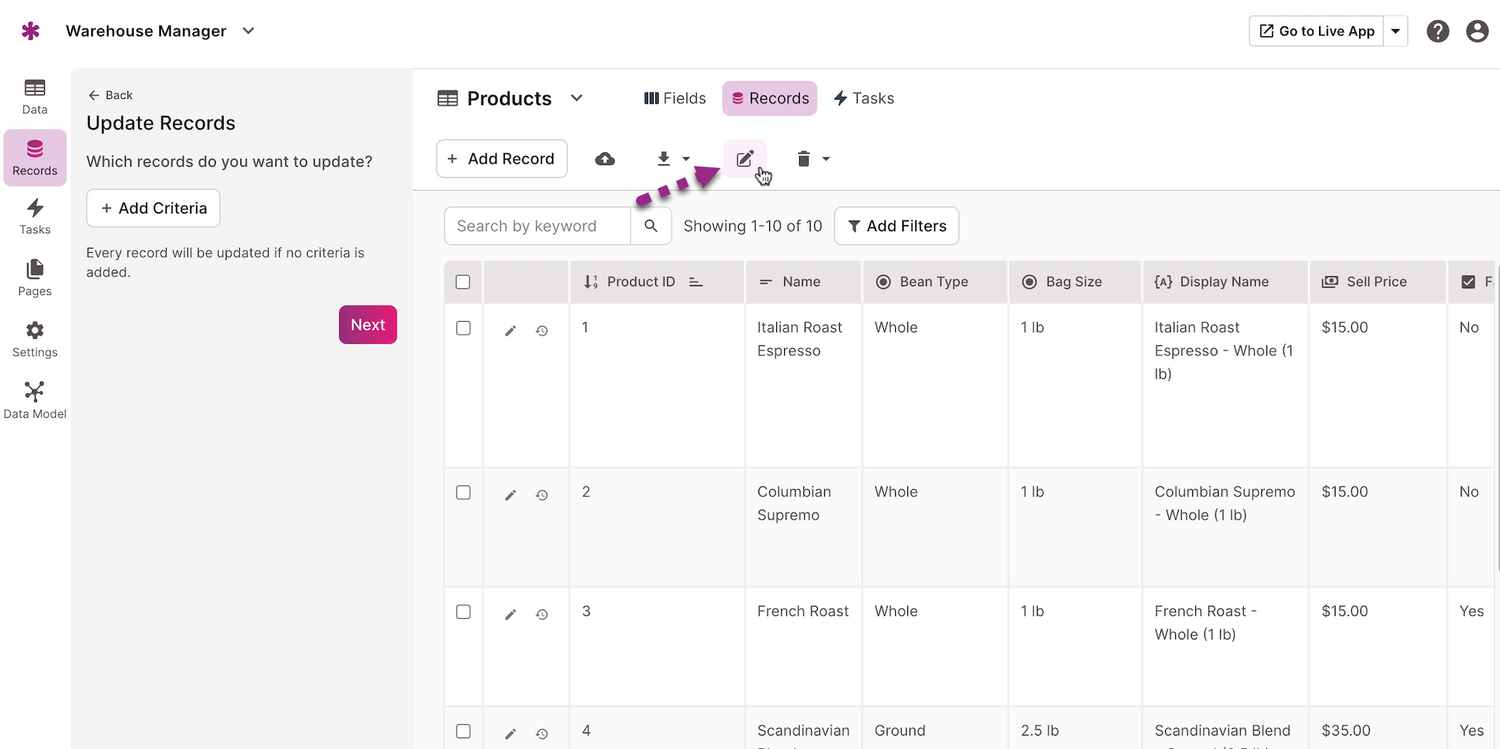1500x749 pixels.
Task: Open Settings gear in the sidebar
Action: tap(35, 339)
